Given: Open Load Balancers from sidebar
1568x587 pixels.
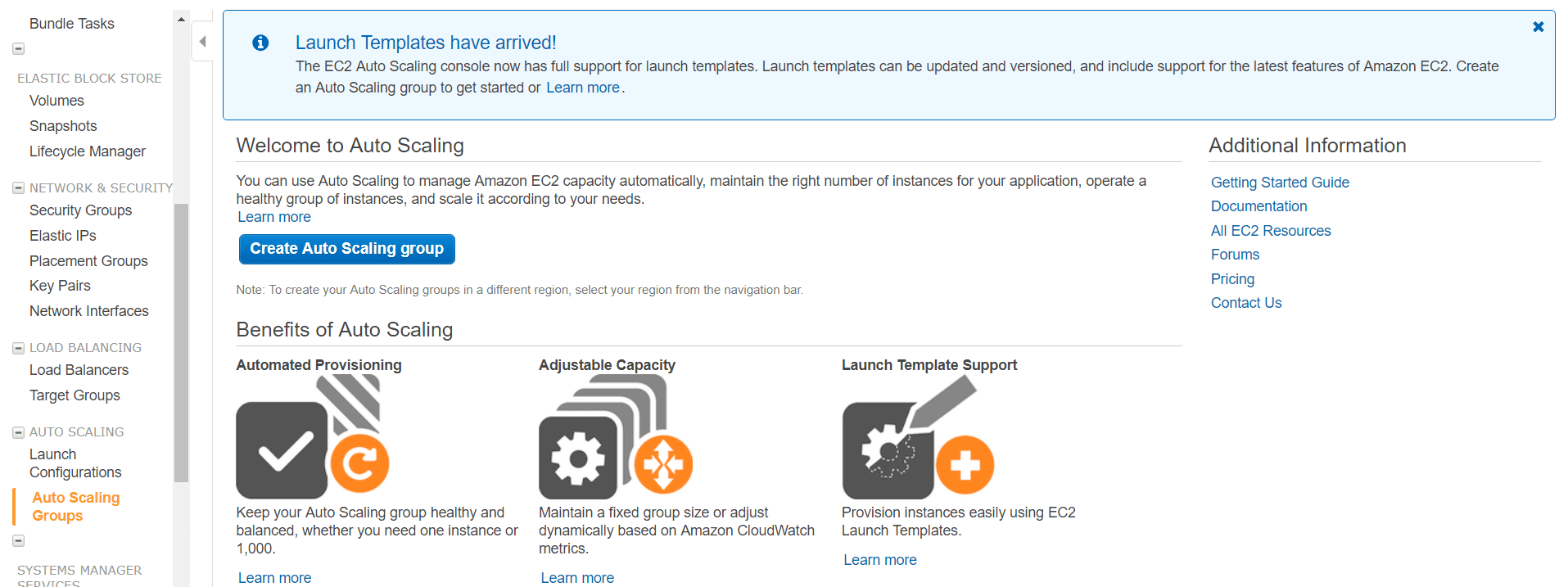Looking at the screenshot, I should click(79, 370).
